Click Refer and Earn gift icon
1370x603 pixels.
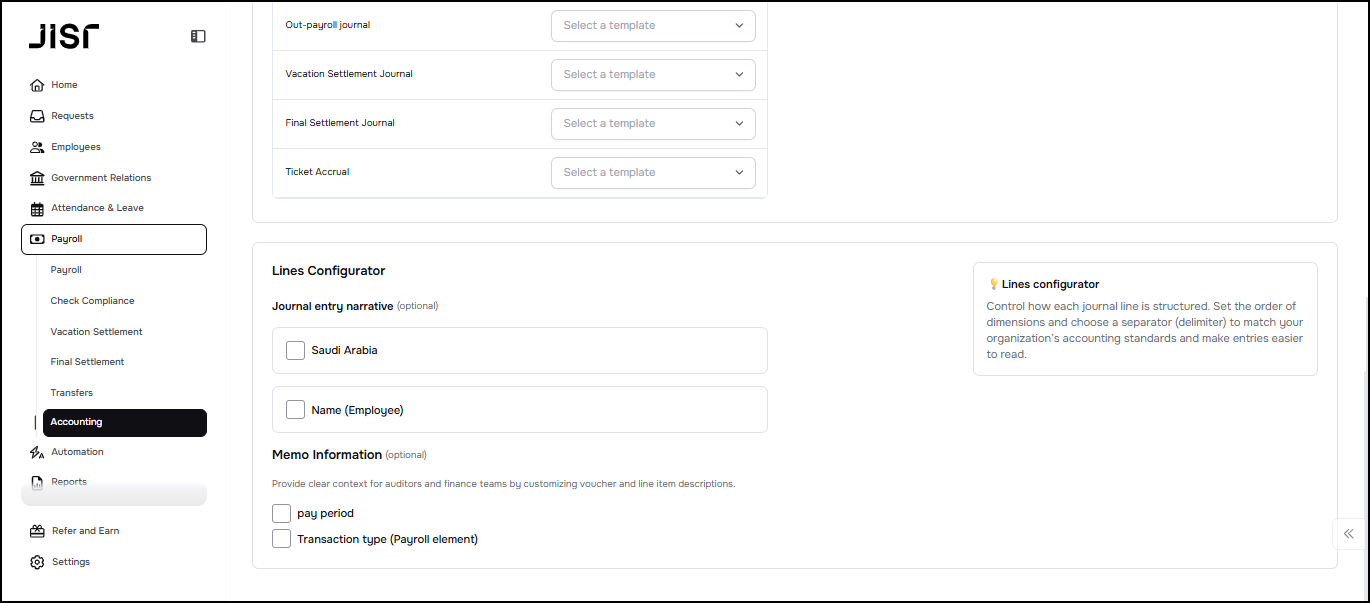click(x=37, y=531)
